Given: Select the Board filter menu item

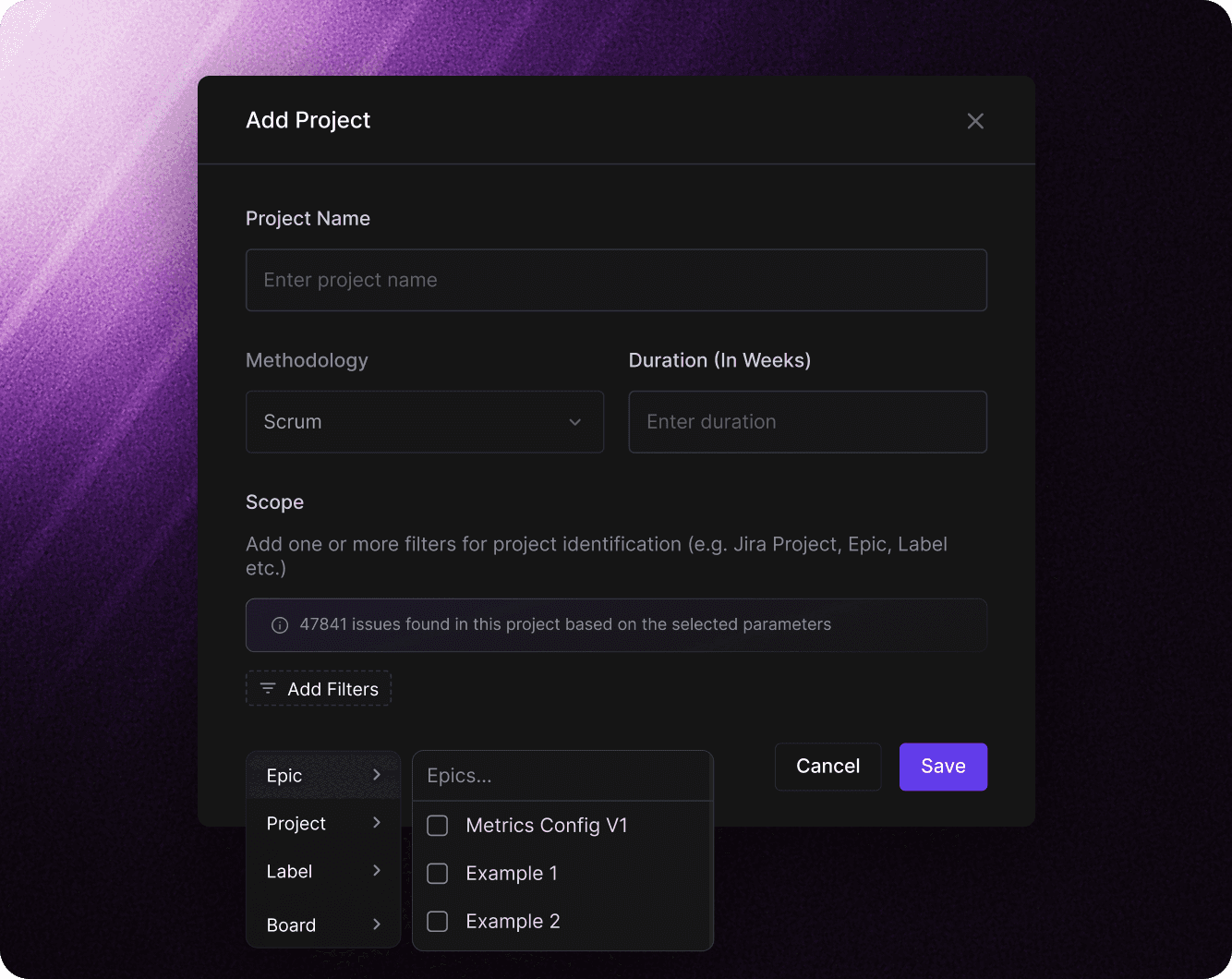Looking at the screenshot, I should click(x=292, y=925).
